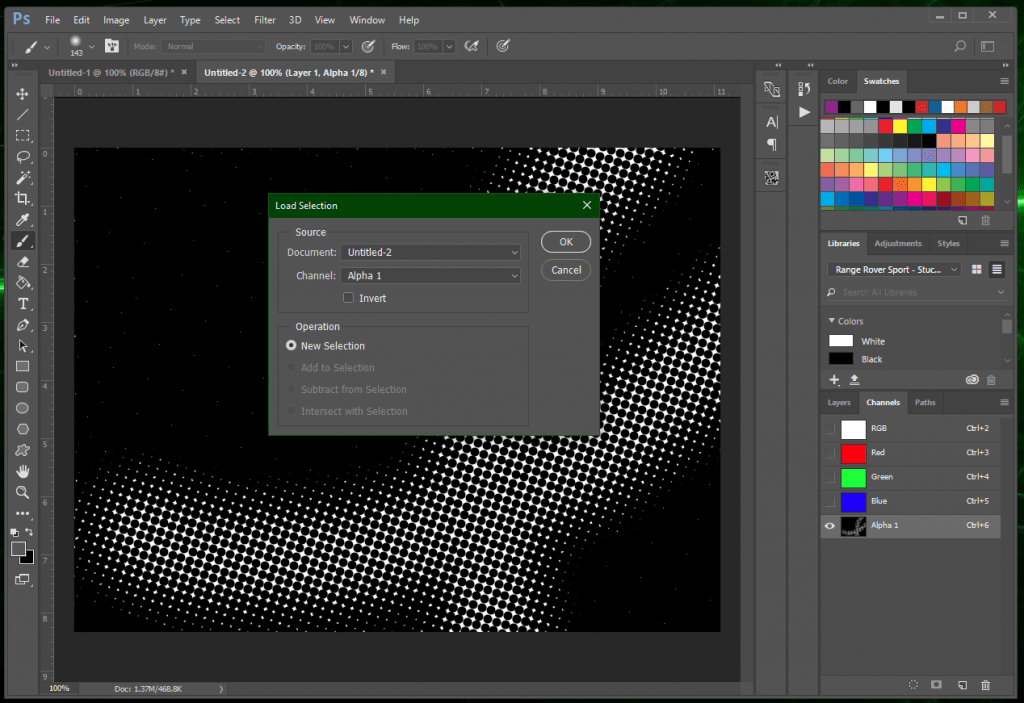Open the Flow dropdown arrow

[x=449, y=46]
